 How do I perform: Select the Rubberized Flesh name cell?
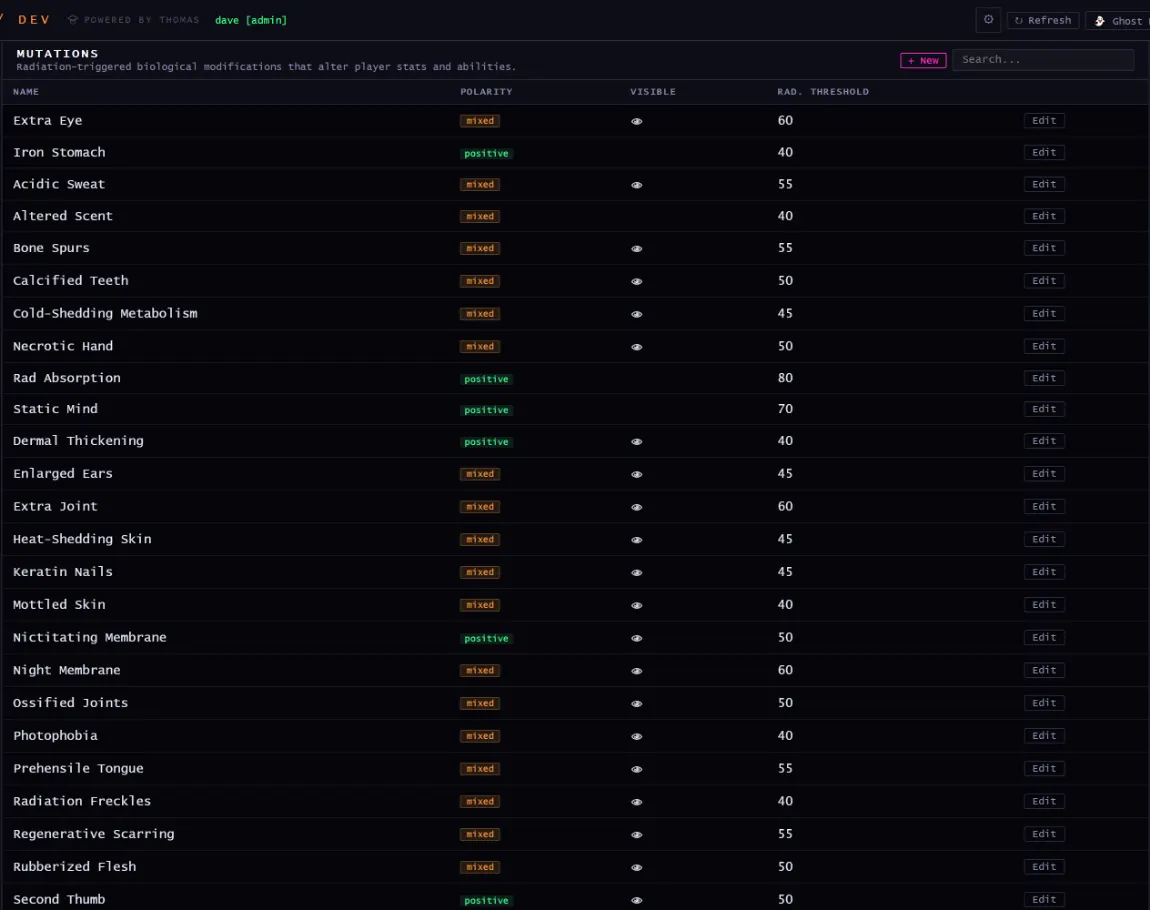click(75, 866)
